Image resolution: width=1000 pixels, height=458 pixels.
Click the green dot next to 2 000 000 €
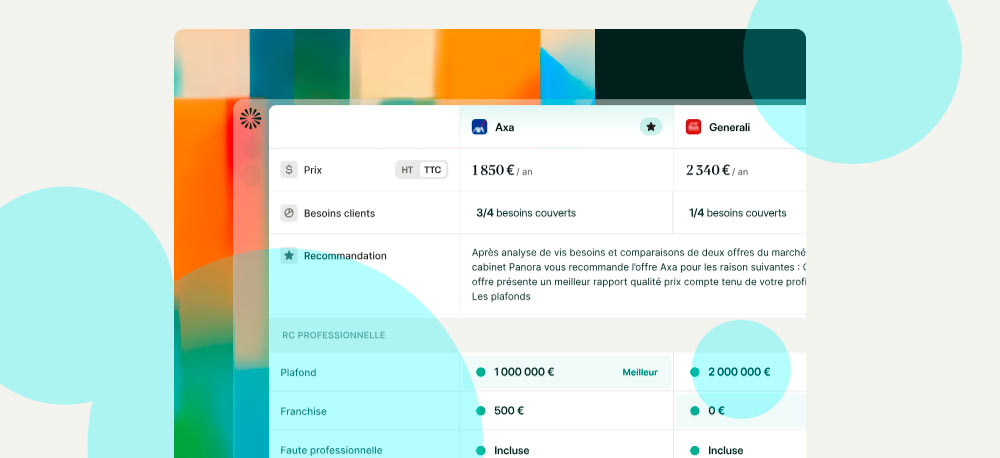(695, 372)
